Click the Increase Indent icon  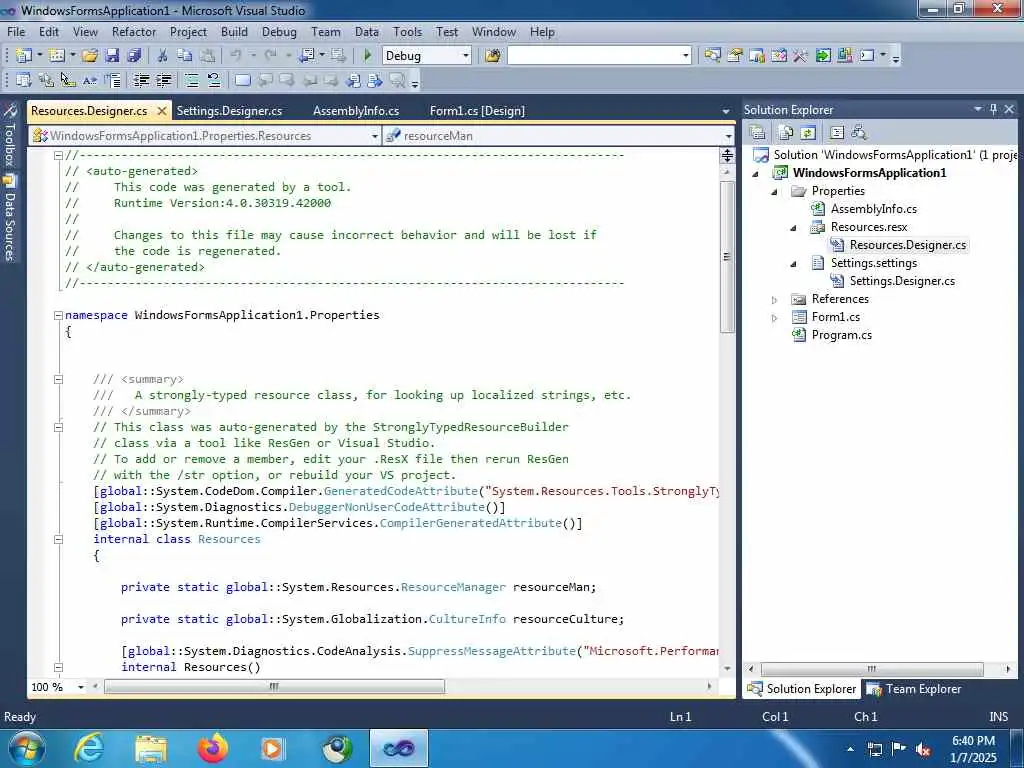coord(163,80)
